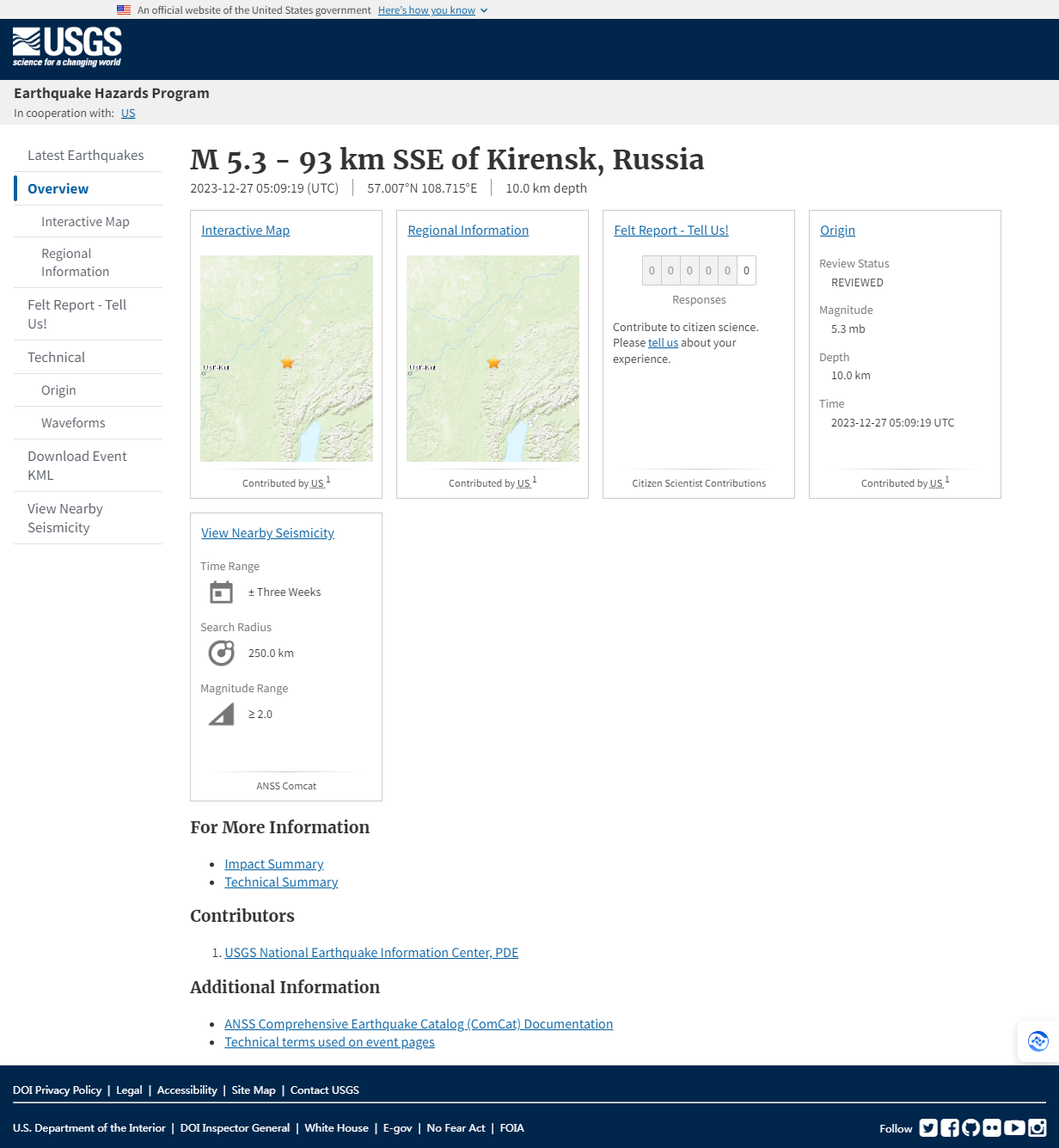The image size is (1059, 1148).
Task: Click '± Three Weeks' time range value
Action: click(x=285, y=592)
